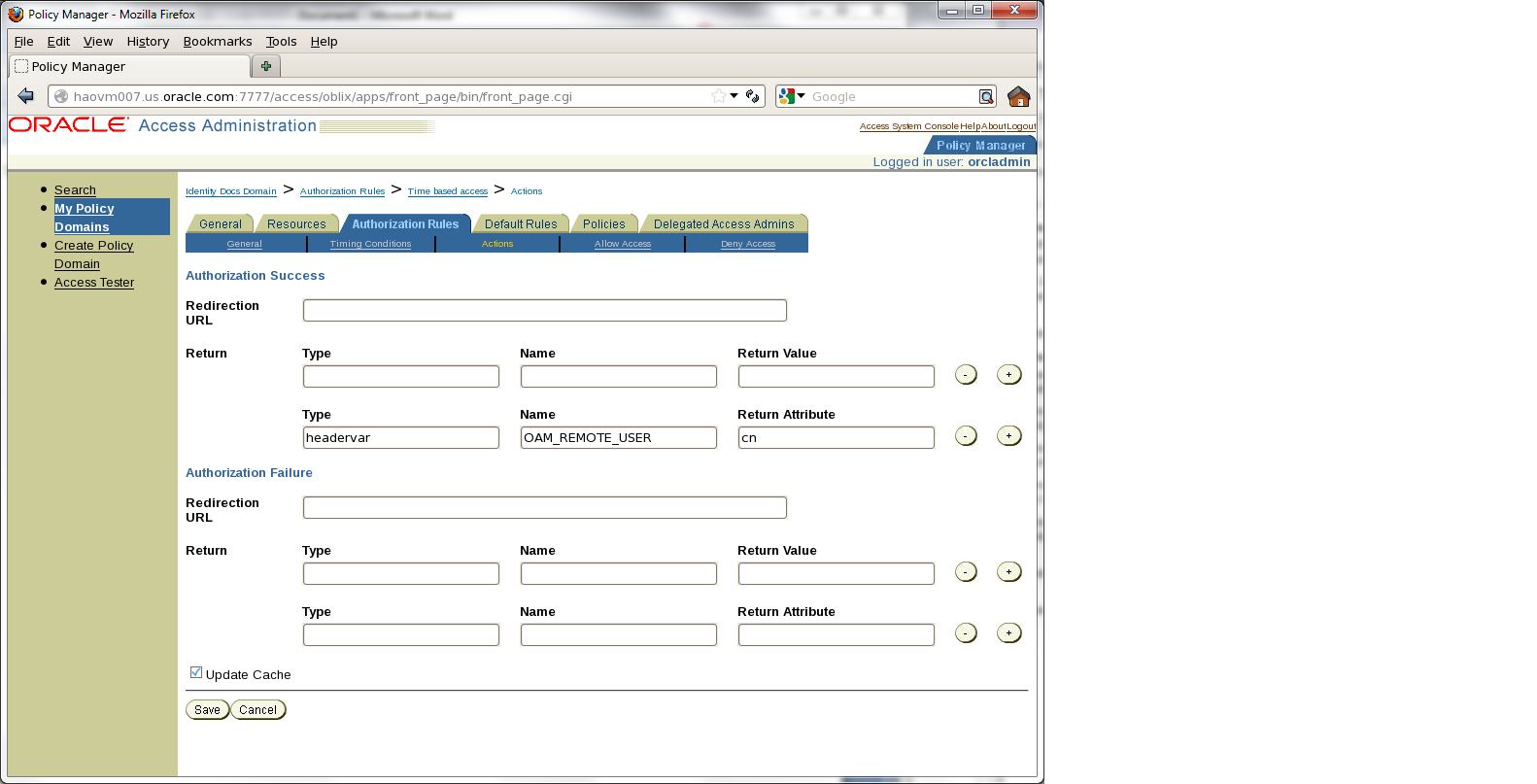Remove the Failure Return Attribute row
This screenshot has width=1537, height=784.
966,633
